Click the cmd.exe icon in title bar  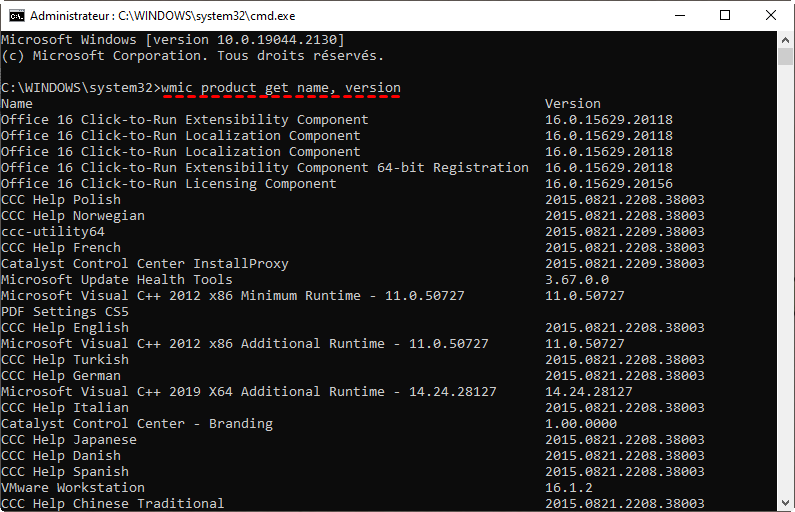pos(17,16)
